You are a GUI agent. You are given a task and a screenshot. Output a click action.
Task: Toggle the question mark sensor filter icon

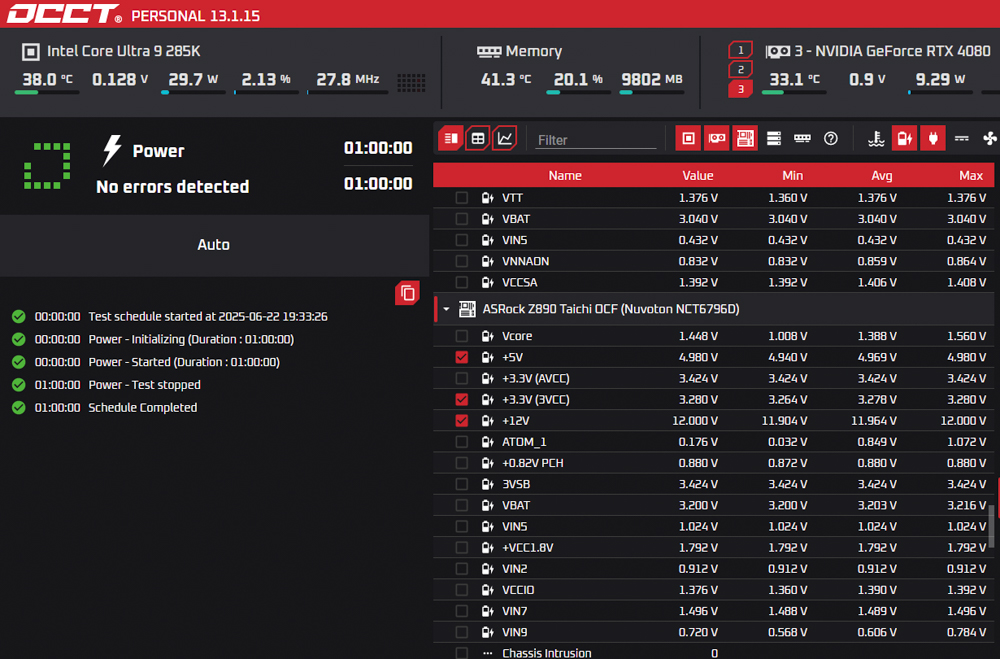(x=830, y=138)
